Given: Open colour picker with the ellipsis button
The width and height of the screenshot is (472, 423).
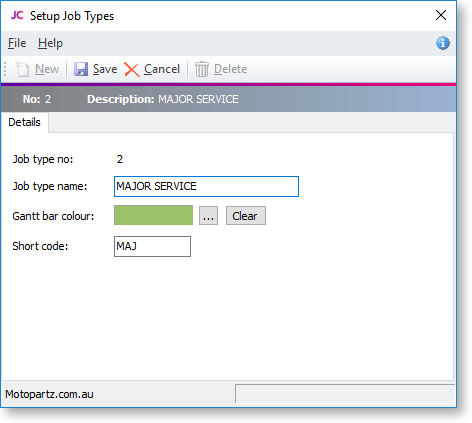Looking at the screenshot, I should [208, 216].
